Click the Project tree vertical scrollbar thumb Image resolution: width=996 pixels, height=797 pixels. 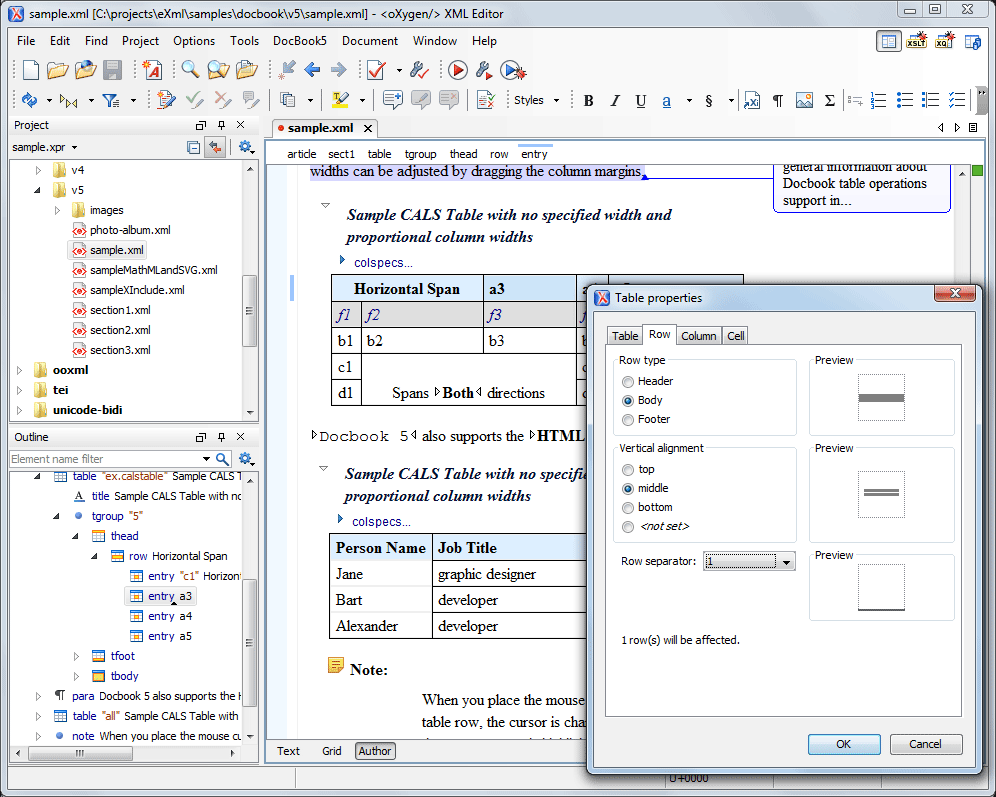[250, 311]
